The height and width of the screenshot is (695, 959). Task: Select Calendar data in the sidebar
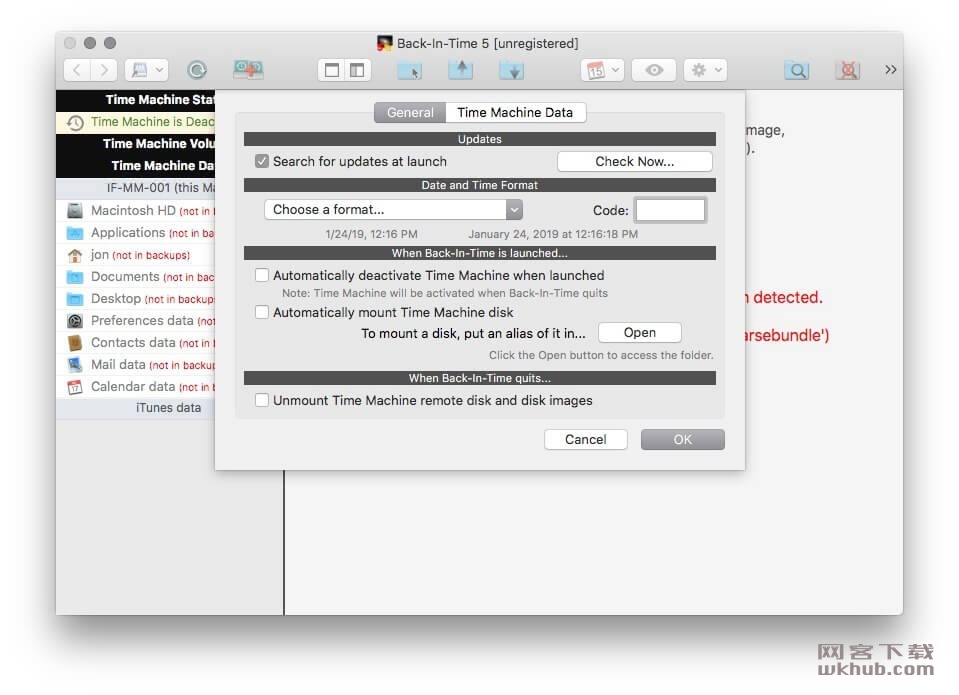(136, 387)
